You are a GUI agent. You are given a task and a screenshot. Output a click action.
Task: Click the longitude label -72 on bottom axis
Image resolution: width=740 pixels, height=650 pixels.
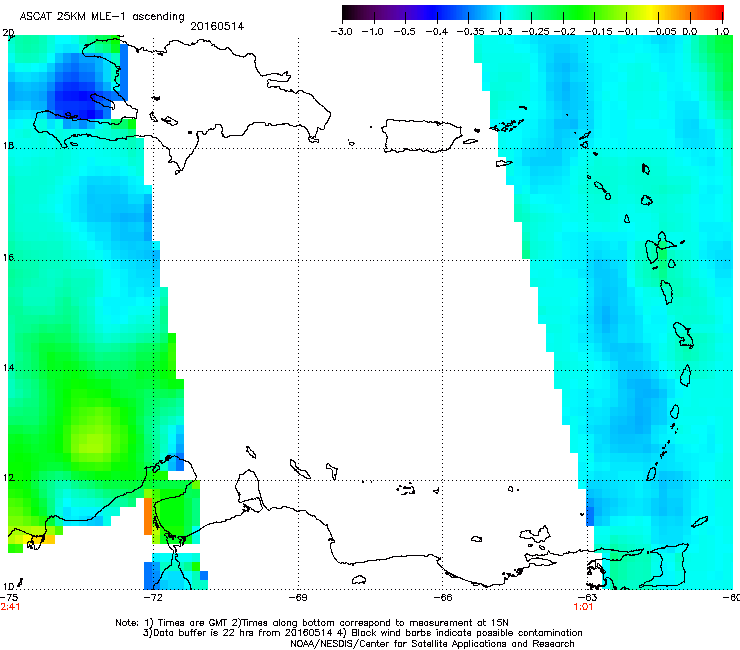pos(153,598)
